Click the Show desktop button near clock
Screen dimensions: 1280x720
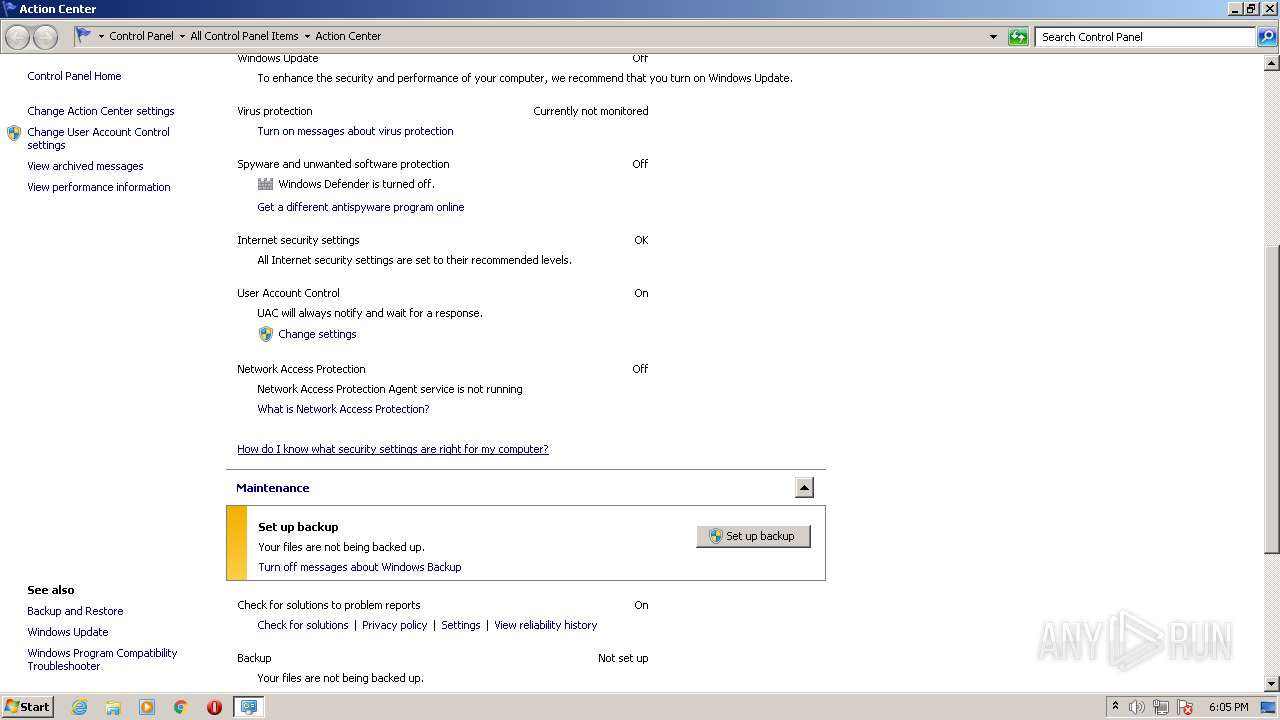click(x=1268, y=707)
